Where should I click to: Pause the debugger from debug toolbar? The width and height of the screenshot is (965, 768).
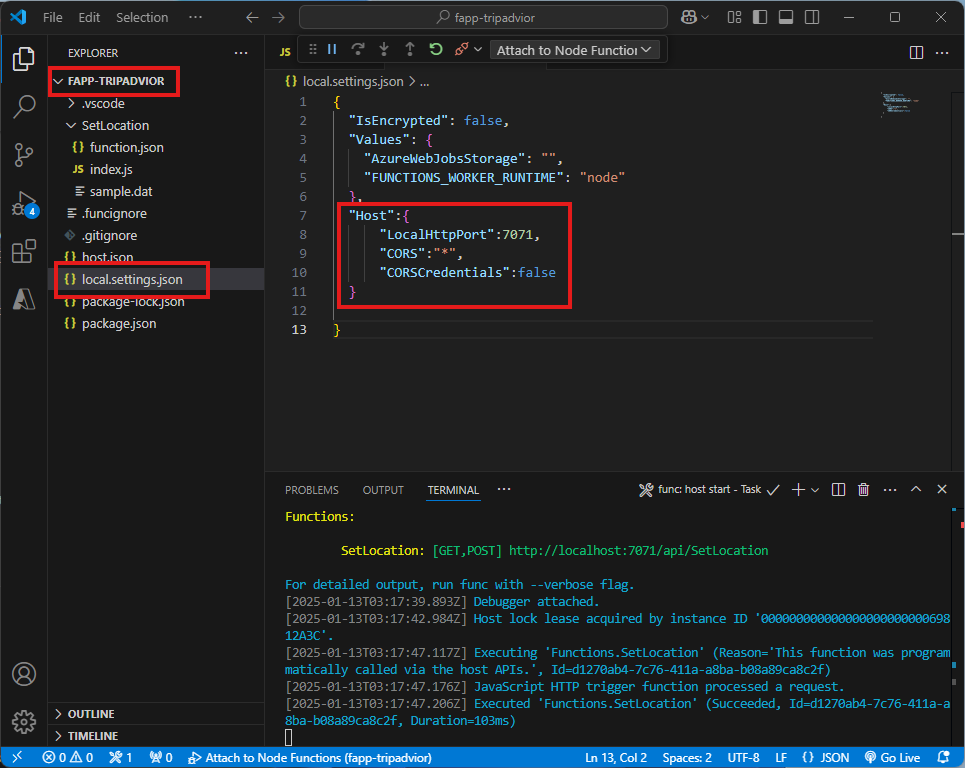332,49
